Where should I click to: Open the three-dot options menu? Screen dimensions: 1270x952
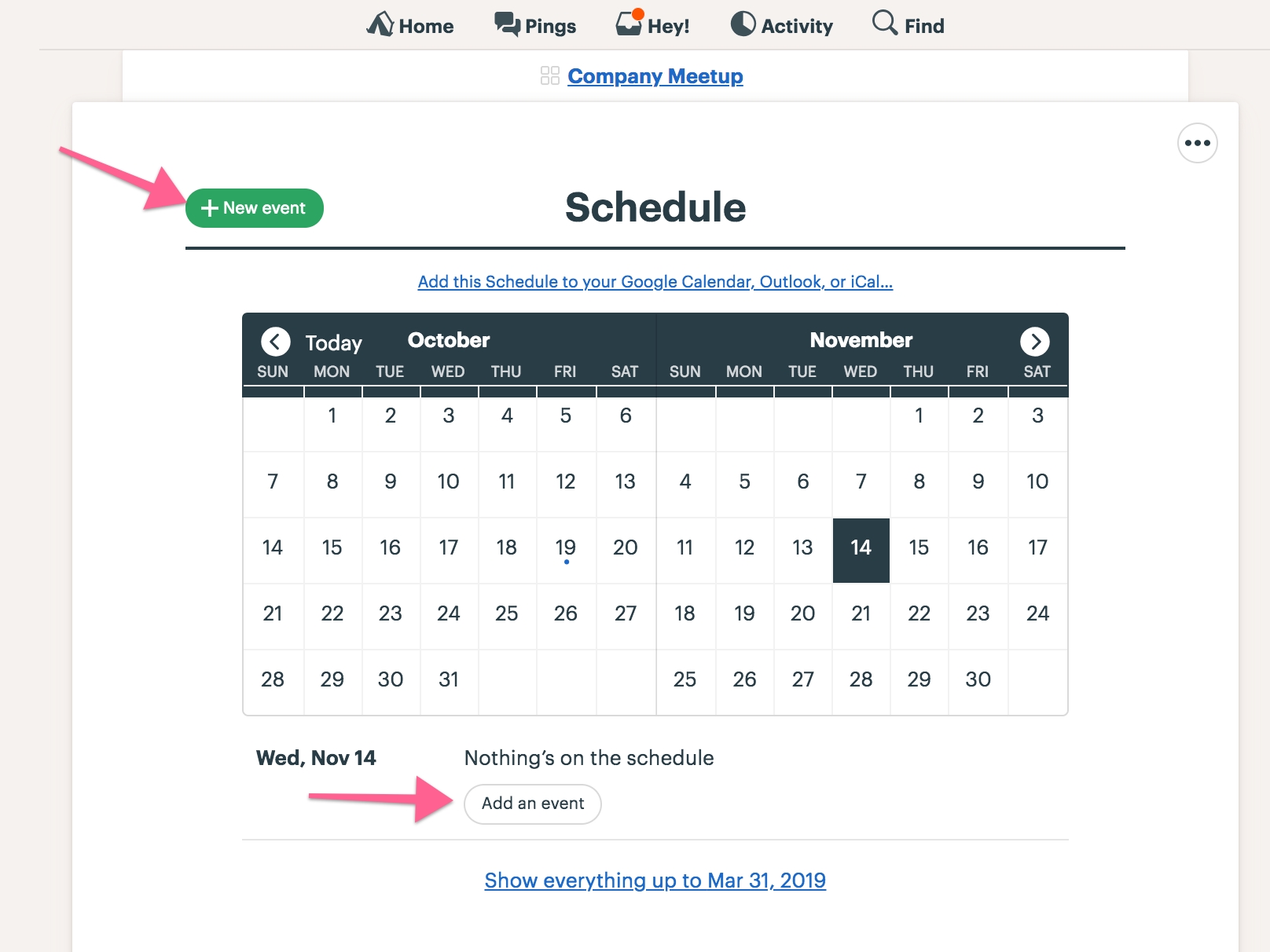point(1197,143)
